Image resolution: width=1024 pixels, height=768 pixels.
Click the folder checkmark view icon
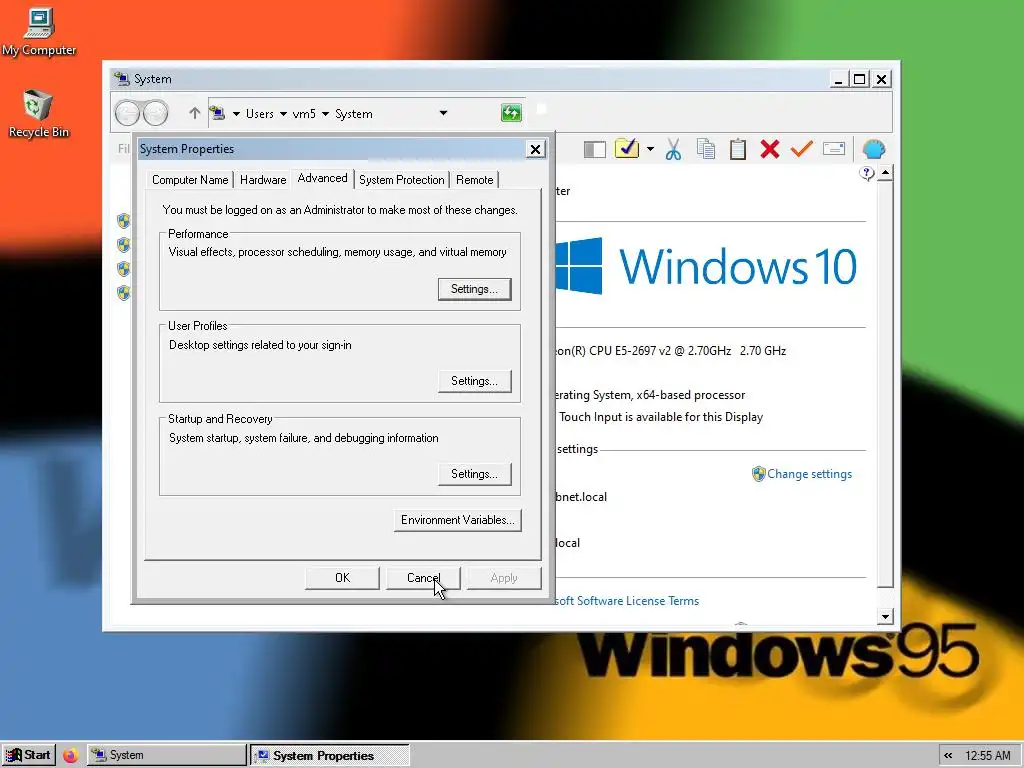point(627,148)
